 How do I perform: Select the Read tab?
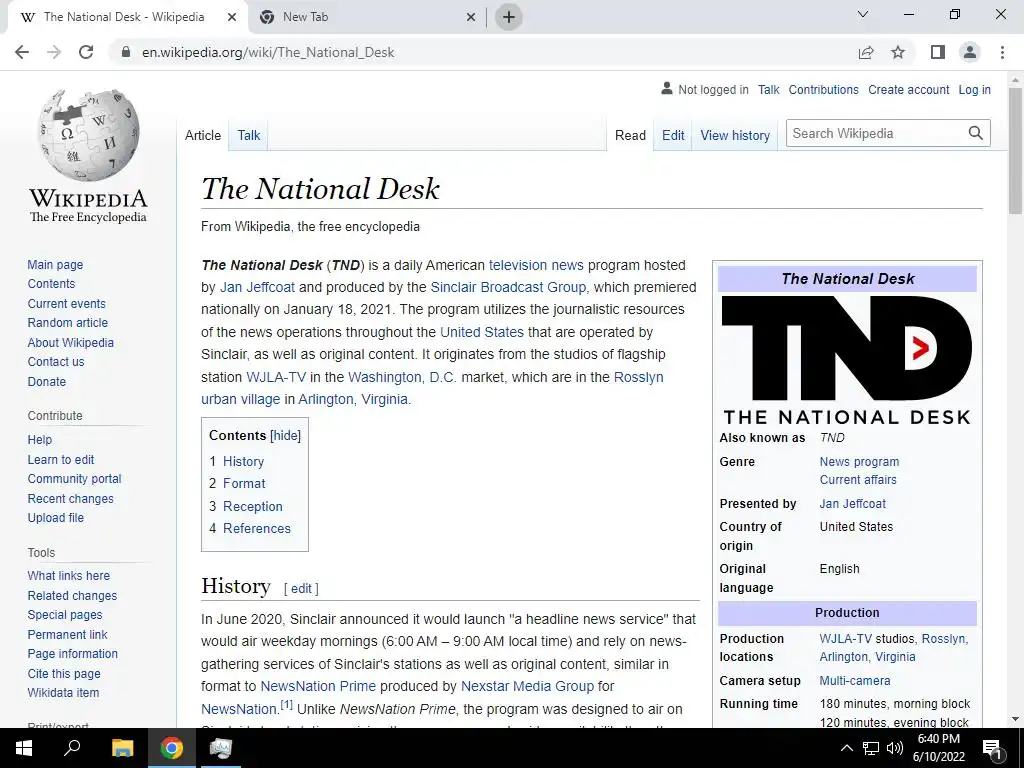[630, 135]
